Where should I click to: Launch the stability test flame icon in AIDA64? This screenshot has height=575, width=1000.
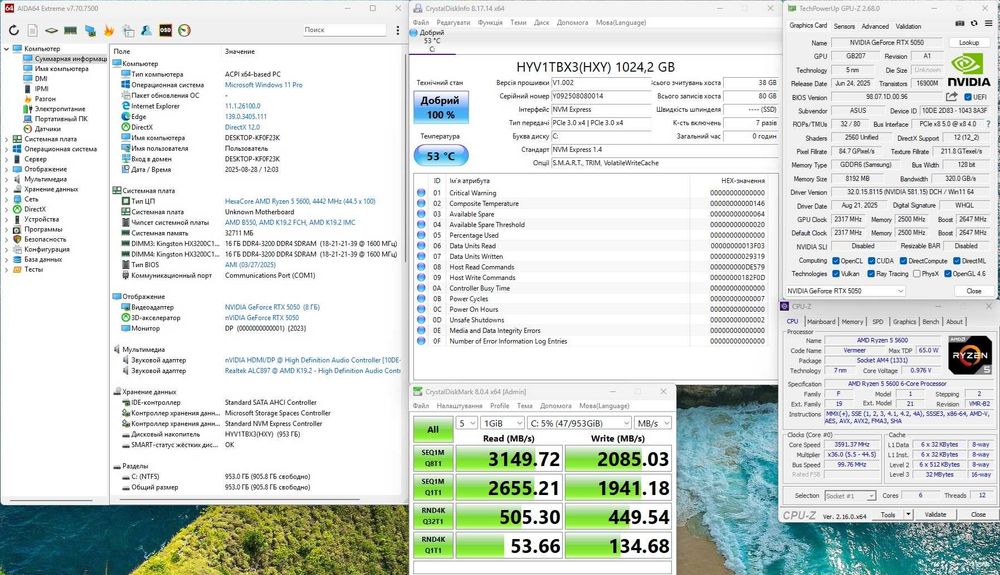(109, 30)
